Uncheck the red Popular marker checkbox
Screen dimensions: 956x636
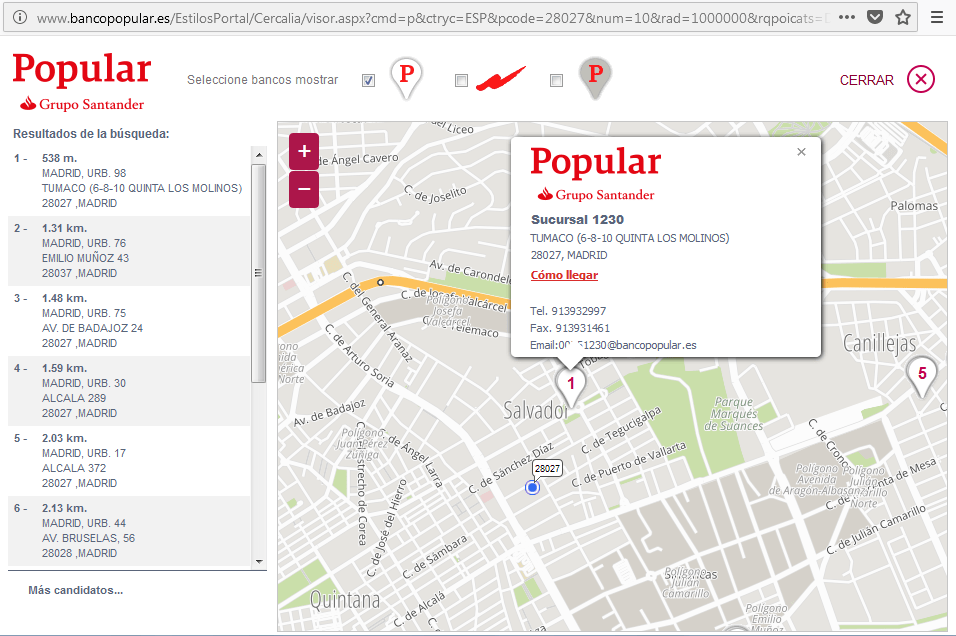pos(368,80)
